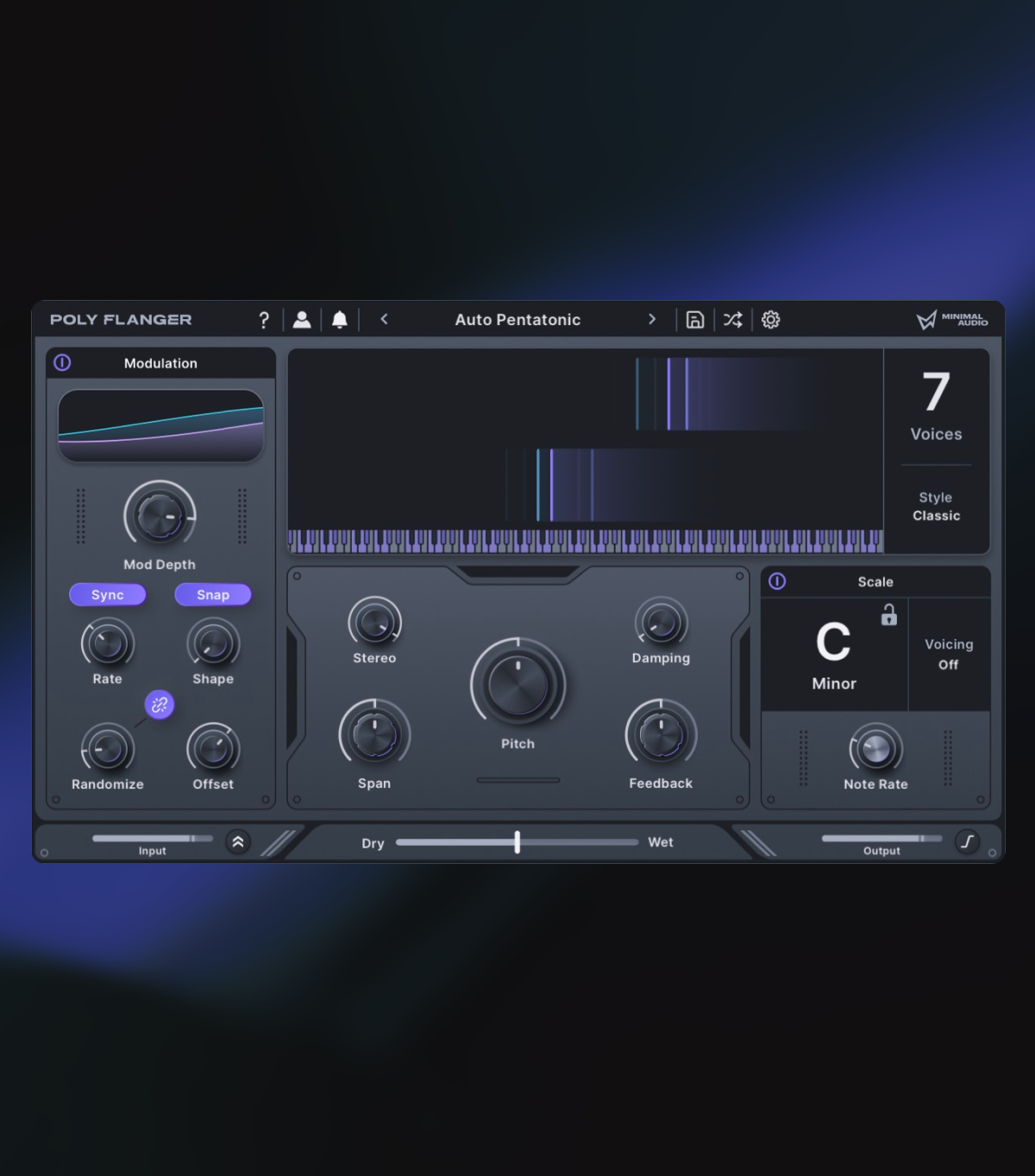
Task: Click the save preset icon
Action: [694, 320]
